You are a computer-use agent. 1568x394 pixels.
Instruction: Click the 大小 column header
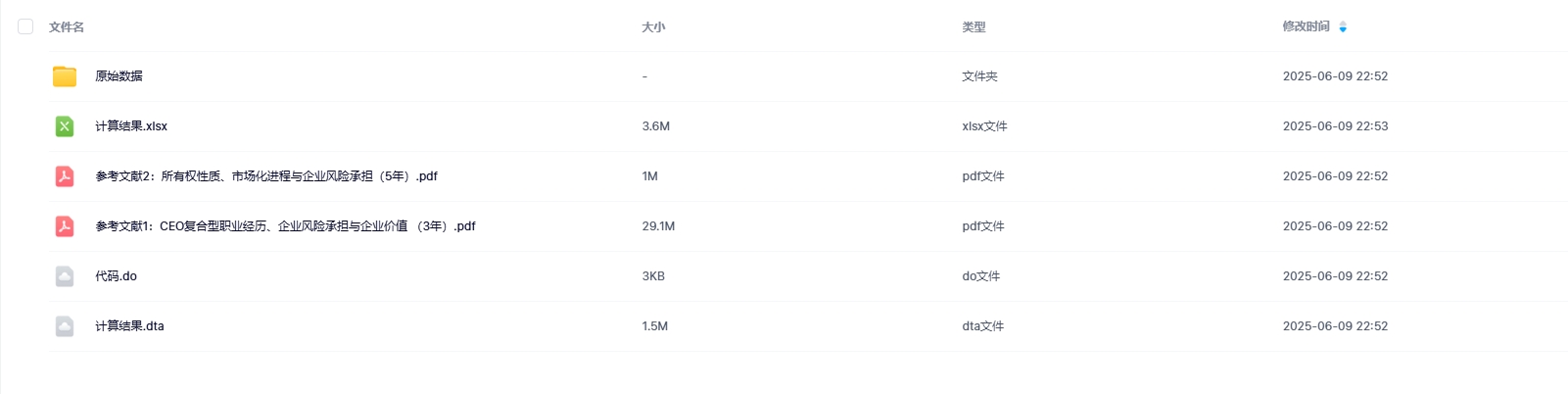point(653,27)
